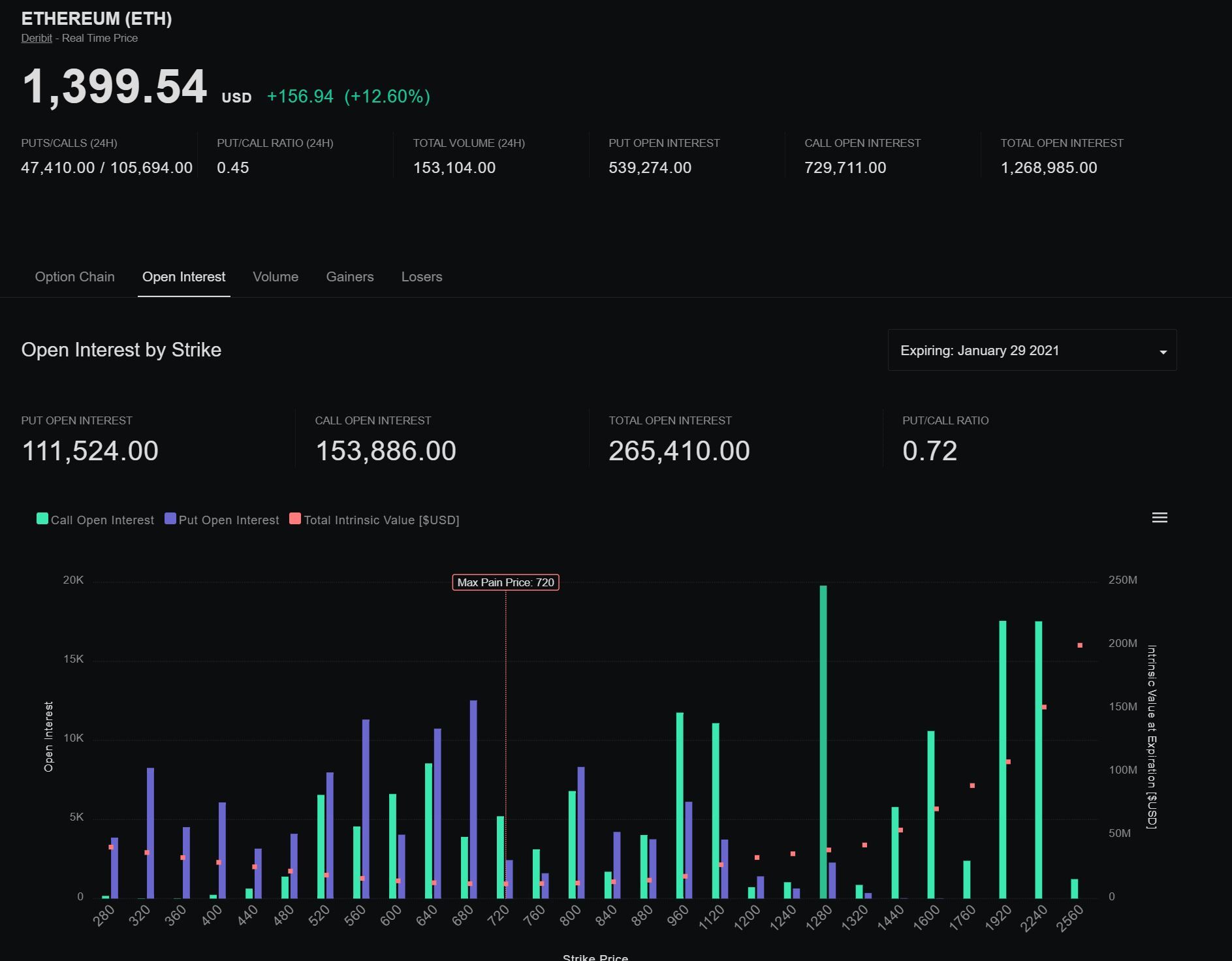The width and height of the screenshot is (1232, 961).
Task: Click the intrinsic value marker at strike 1760
Action: pyautogui.click(x=972, y=785)
